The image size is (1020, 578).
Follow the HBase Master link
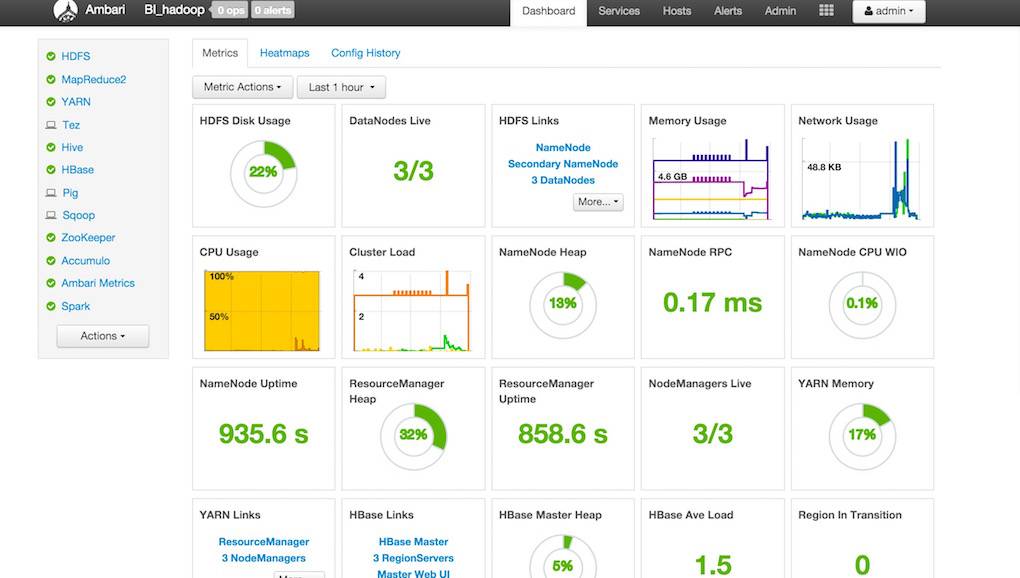click(x=414, y=542)
